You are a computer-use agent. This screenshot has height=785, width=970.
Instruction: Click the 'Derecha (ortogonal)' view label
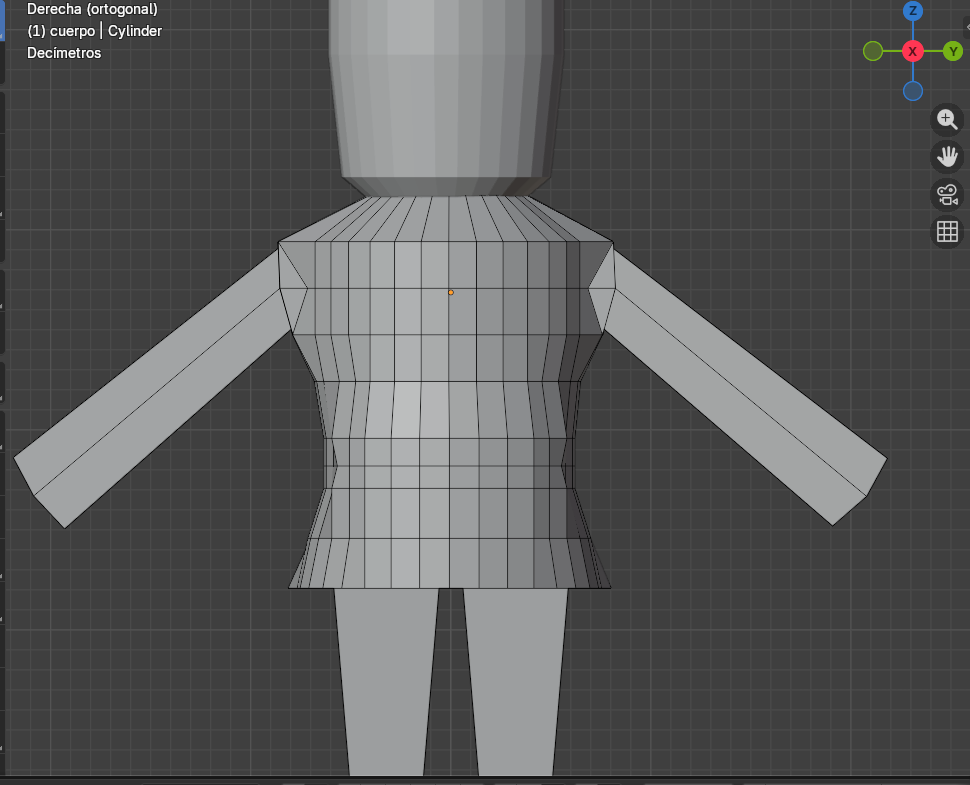[x=92, y=9]
